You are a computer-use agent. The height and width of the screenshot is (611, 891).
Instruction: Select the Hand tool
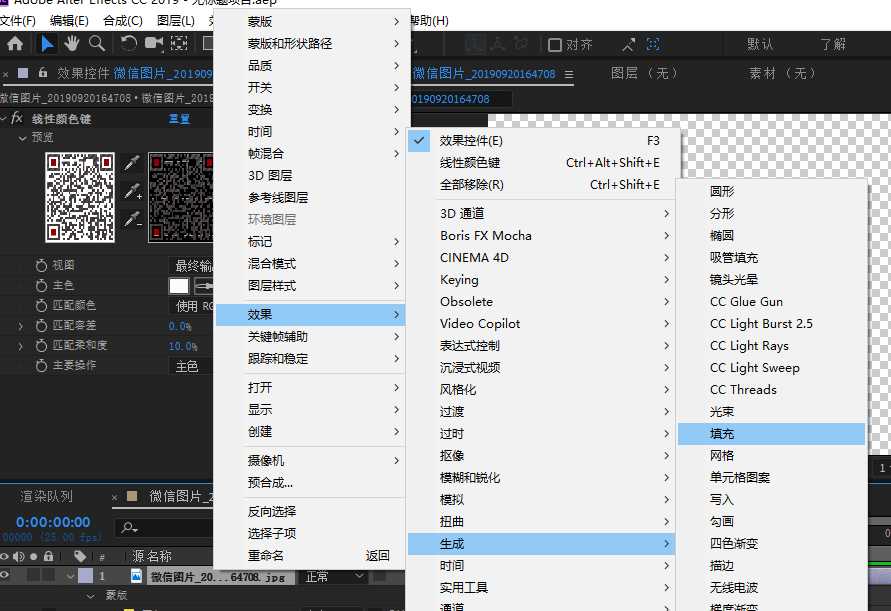point(72,44)
